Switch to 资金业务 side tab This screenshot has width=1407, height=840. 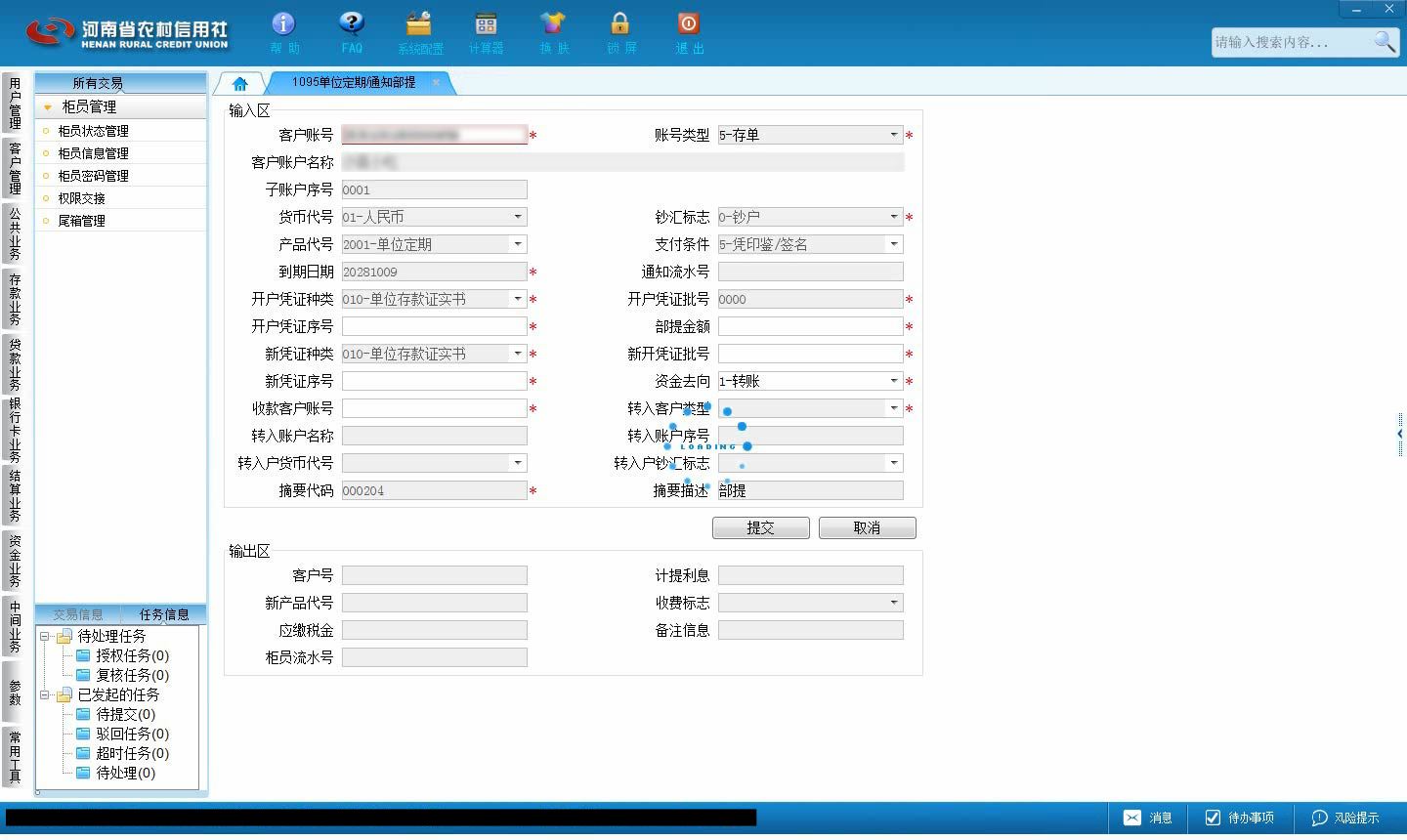[x=15, y=561]
